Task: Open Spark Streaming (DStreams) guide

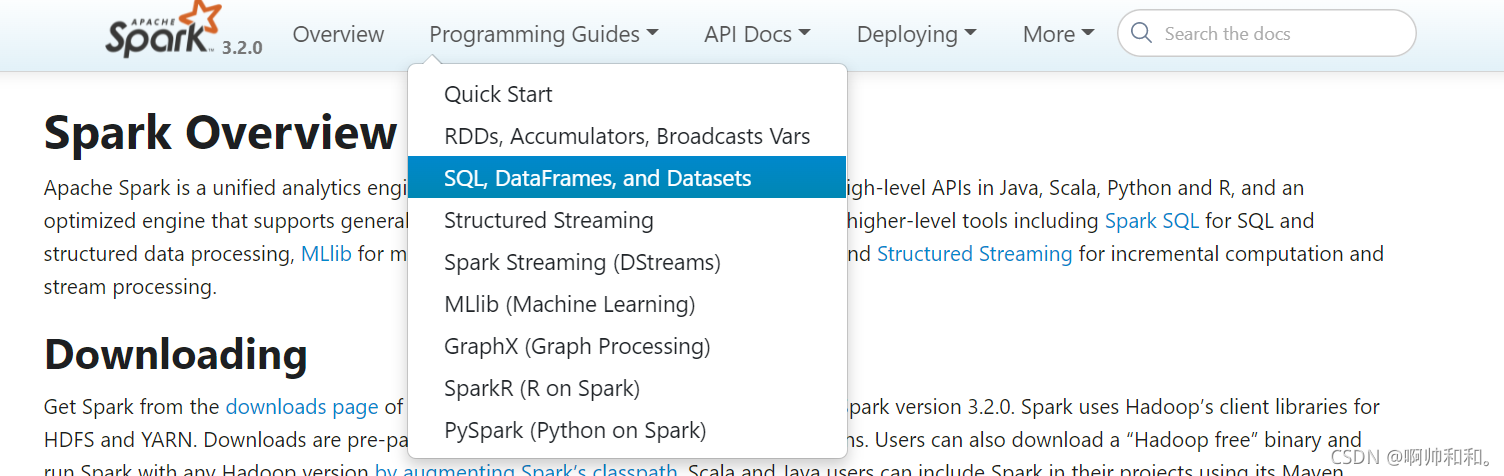Action: coord(627,262)
